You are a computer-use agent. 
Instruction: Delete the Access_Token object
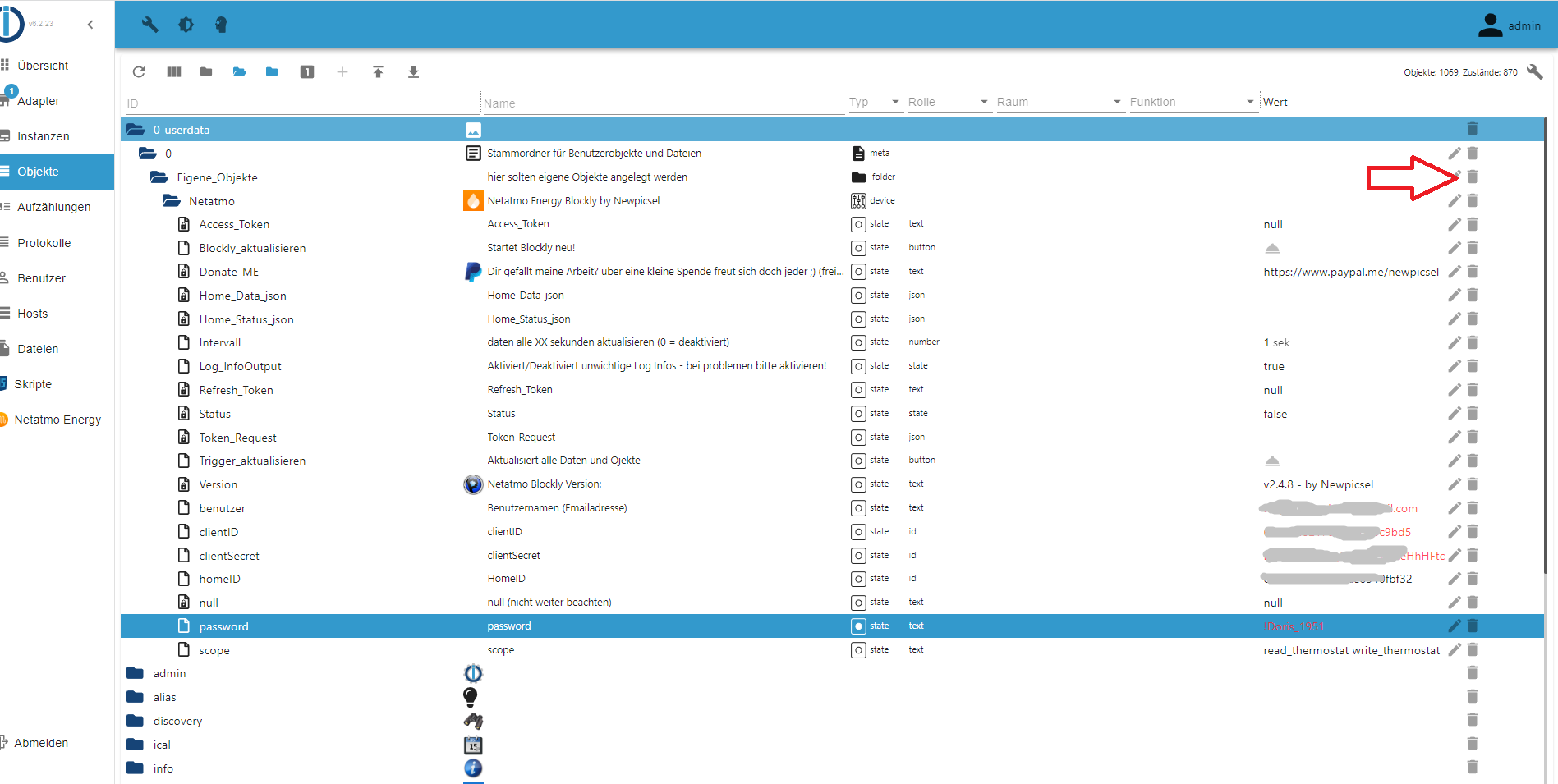[x=1473, y=224]
